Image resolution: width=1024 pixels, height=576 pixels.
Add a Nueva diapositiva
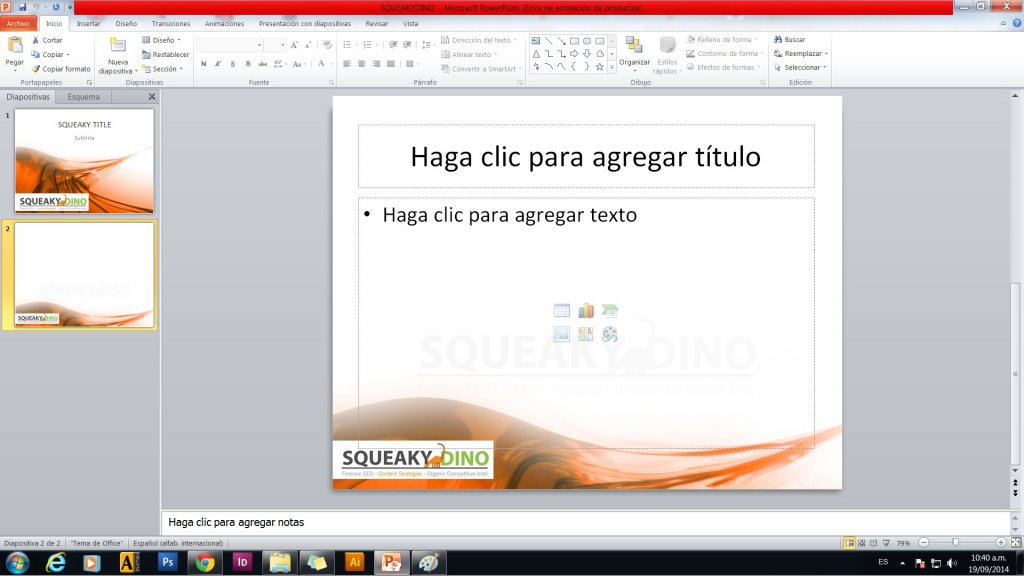[118, 55]
